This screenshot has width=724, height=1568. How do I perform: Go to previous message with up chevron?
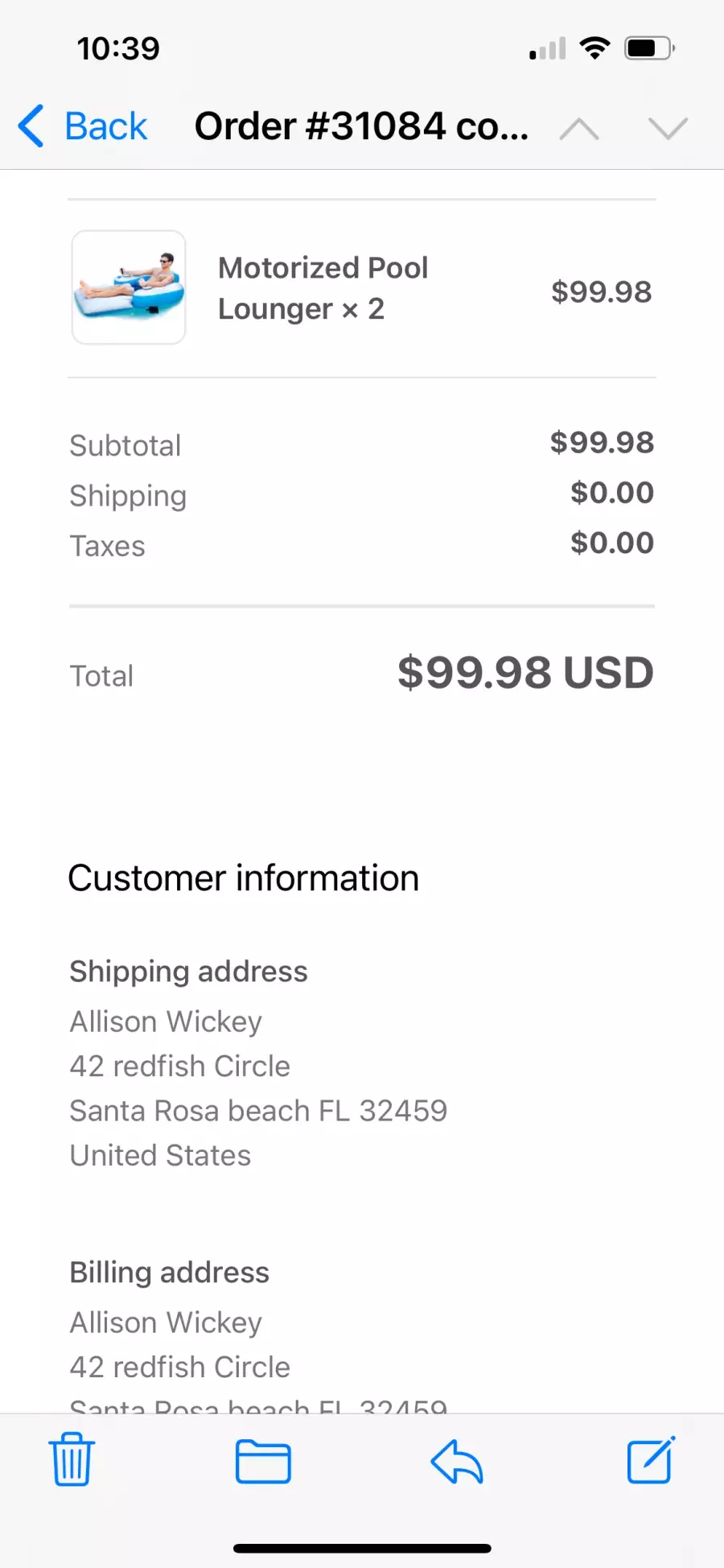click(x=579, y=128)
